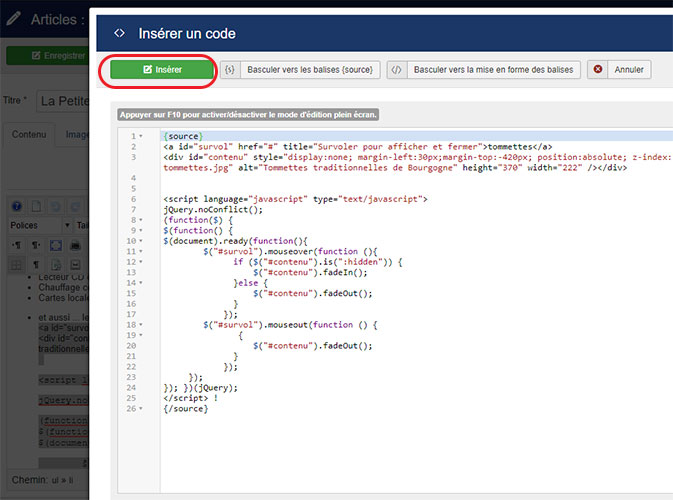Click Basculer vers la mise en forme des balises
Image resolution: width=673 pixels, height=500 pixels.
493,70
